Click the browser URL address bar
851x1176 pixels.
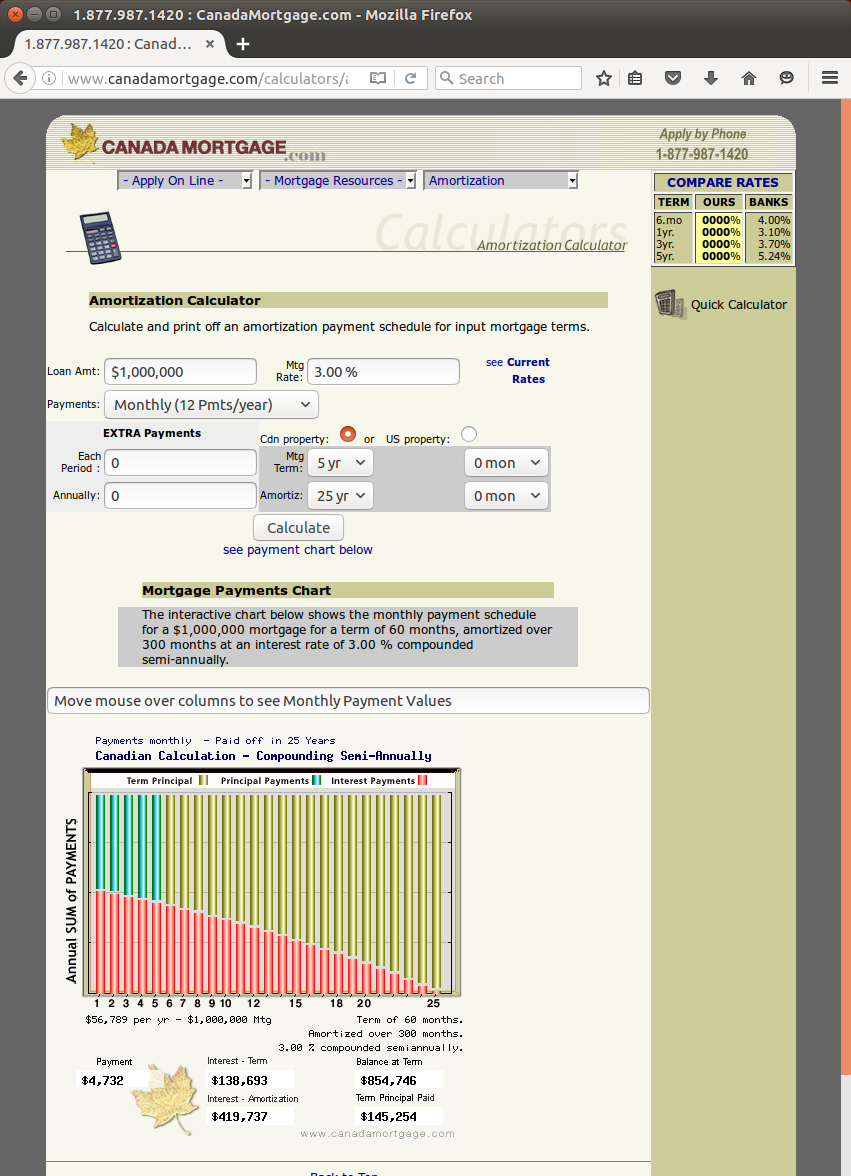[208, 78]
